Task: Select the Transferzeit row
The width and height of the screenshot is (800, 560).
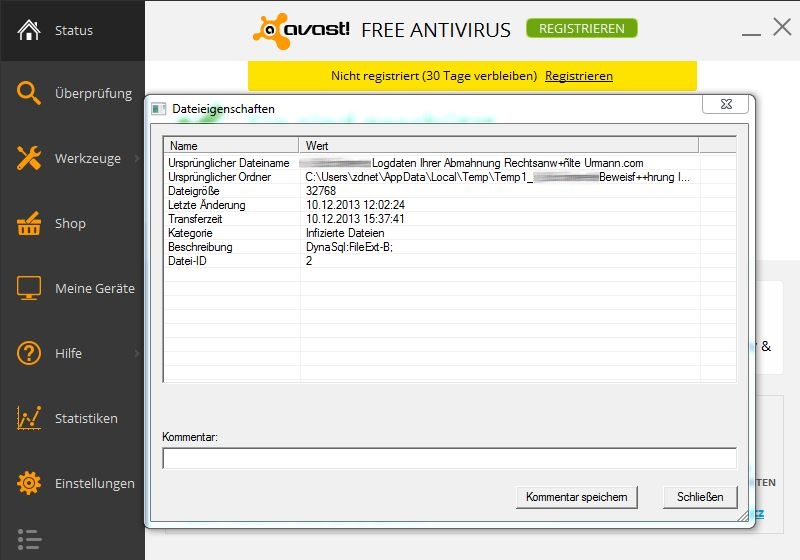Action: (x=449, y=219)
